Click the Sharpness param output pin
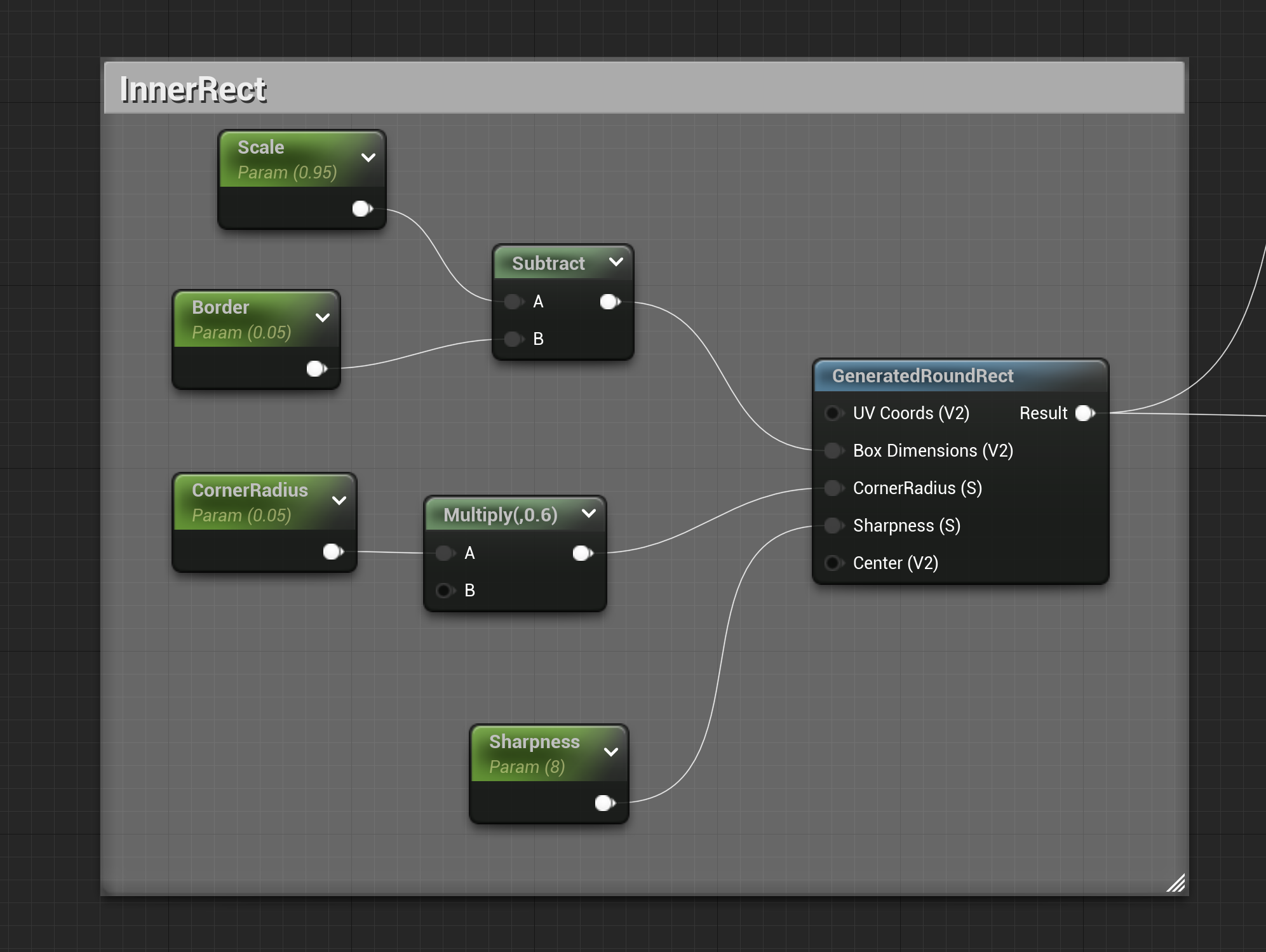Screen dimensions: 1266x952 (604, 803)
